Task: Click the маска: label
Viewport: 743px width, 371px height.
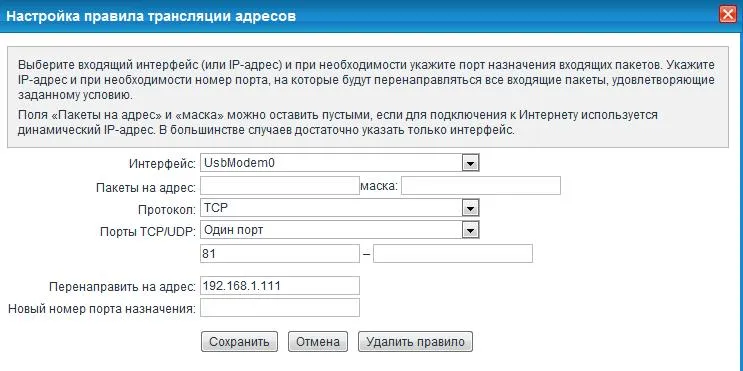Action: coord(379,186)
